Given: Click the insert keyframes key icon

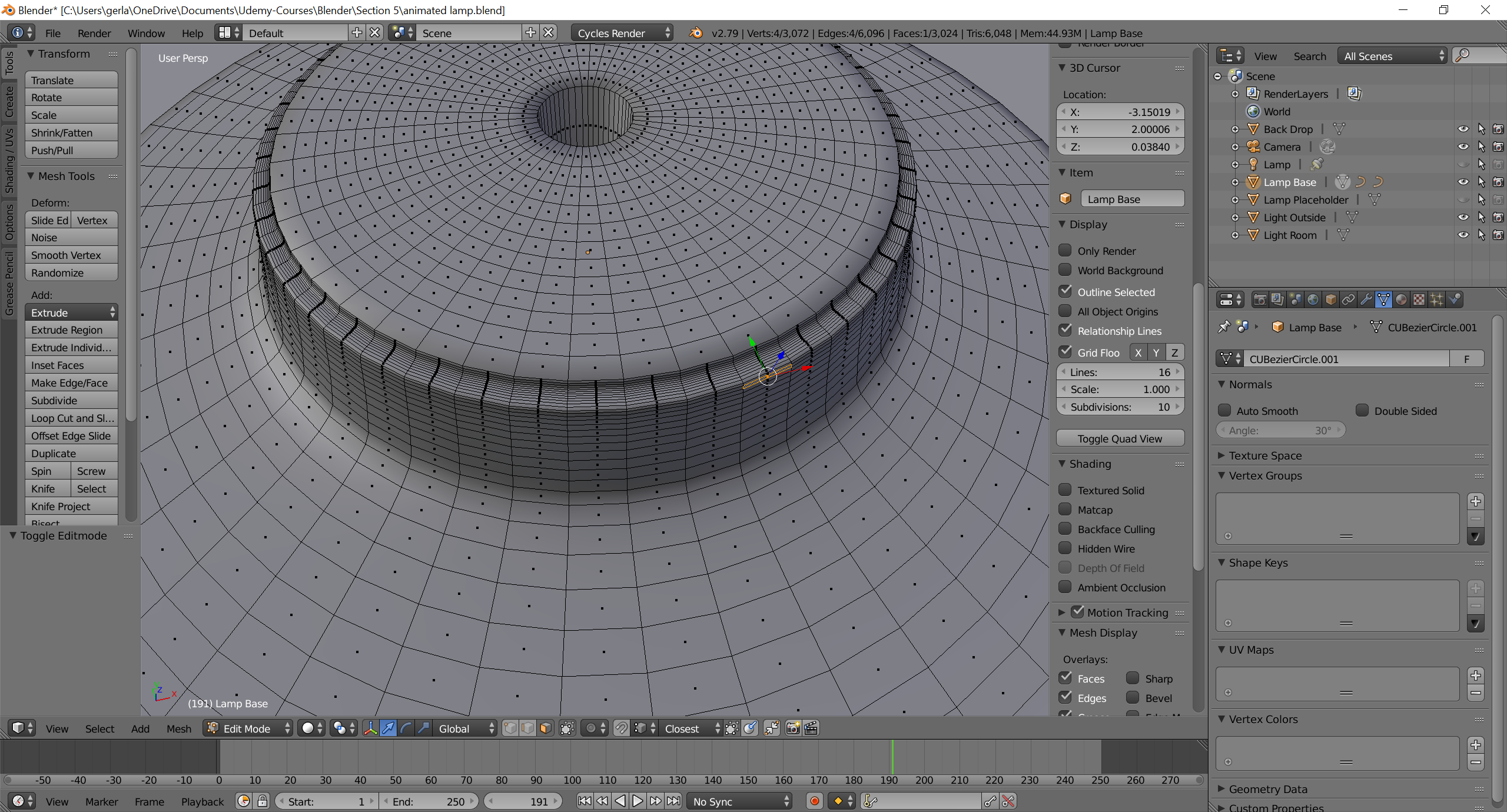Looking at the screenshot, I should [991, 801].
